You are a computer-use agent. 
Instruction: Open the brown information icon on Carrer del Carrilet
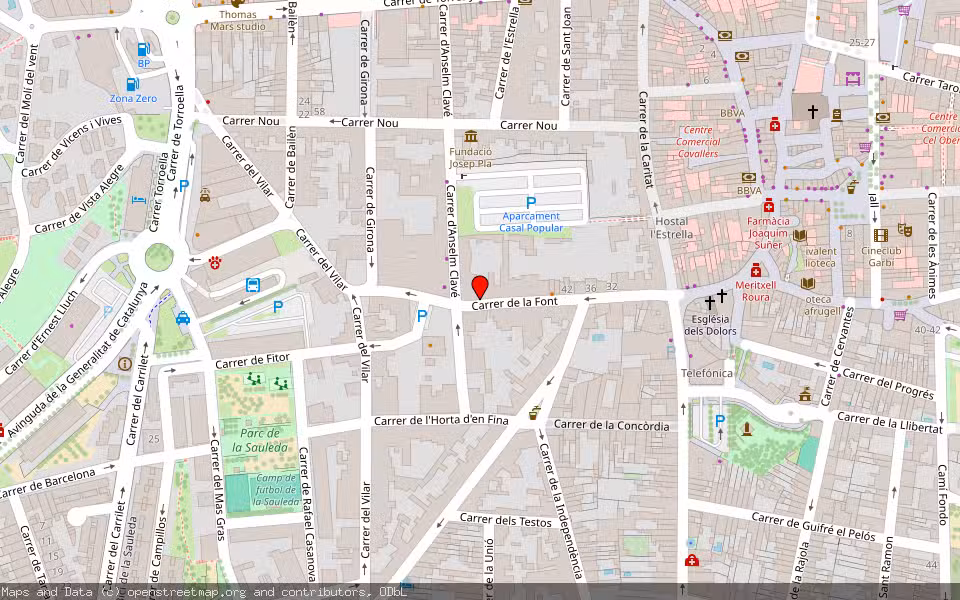coord(125,364)
